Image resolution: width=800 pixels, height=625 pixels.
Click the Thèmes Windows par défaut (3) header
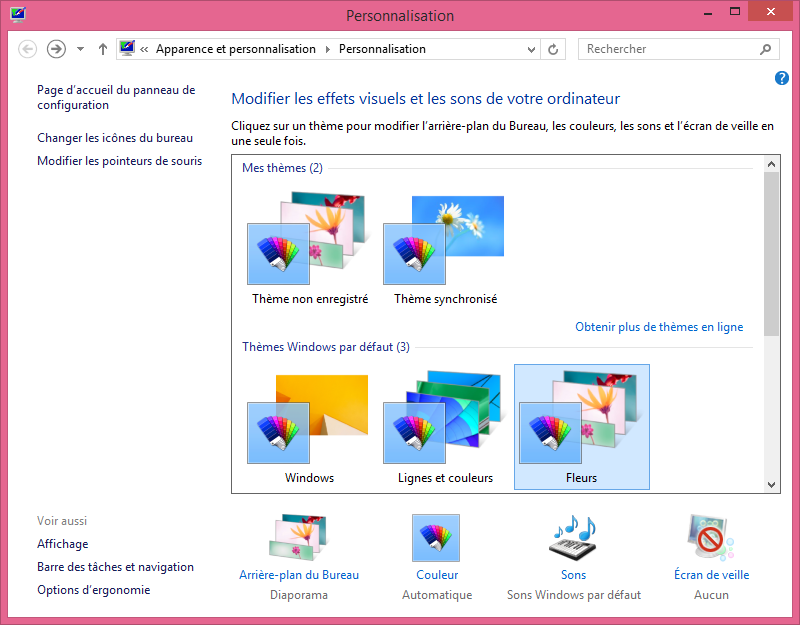coord(326,347)
